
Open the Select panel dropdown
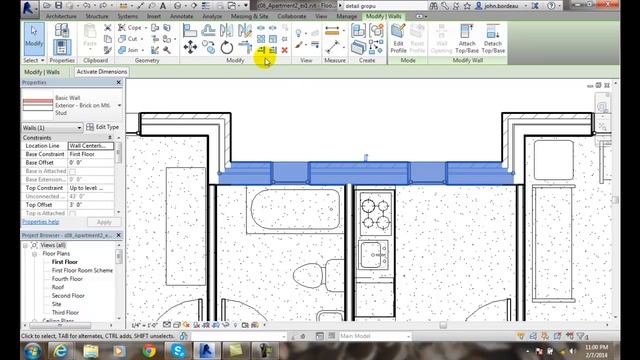[34, 60]
